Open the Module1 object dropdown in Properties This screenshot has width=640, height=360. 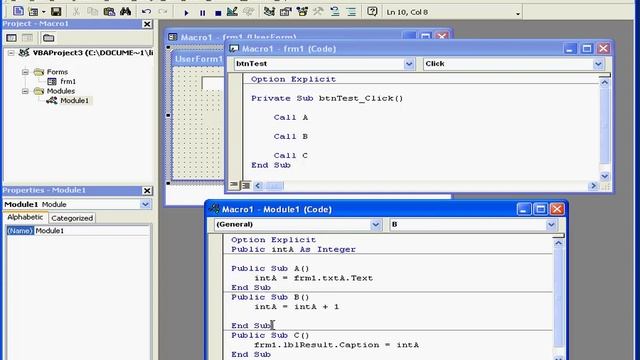click(x=145, y=204)
